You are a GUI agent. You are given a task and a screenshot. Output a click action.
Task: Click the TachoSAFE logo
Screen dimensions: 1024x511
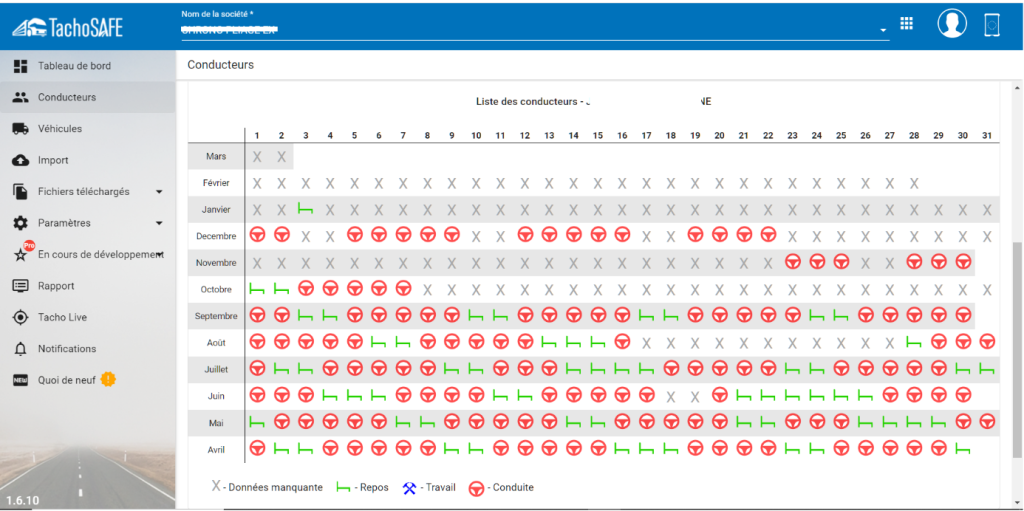coord(67,27)
